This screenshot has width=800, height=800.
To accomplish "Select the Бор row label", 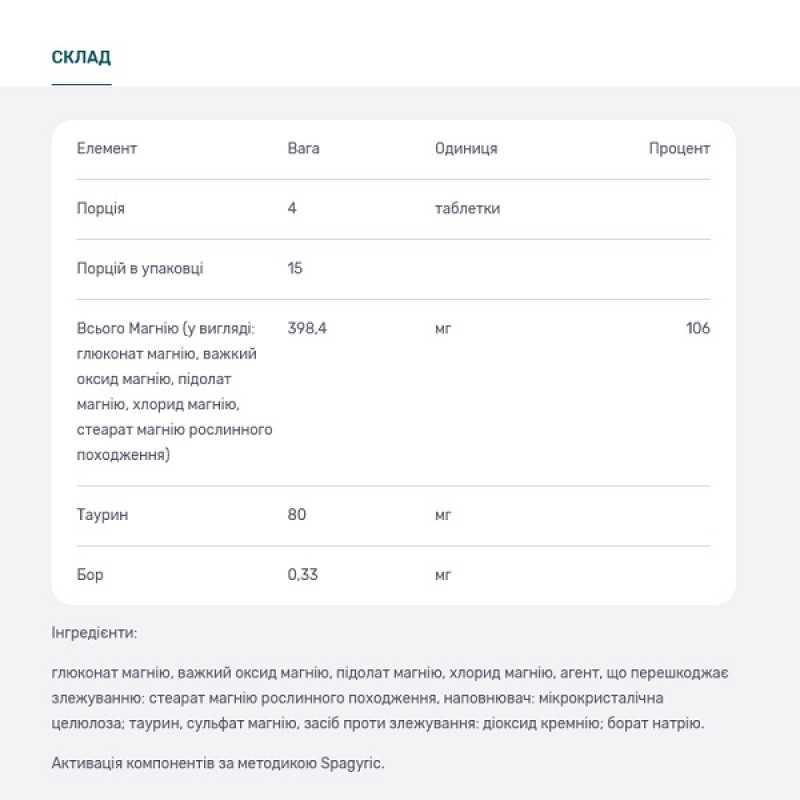I will tap(90, 576).
